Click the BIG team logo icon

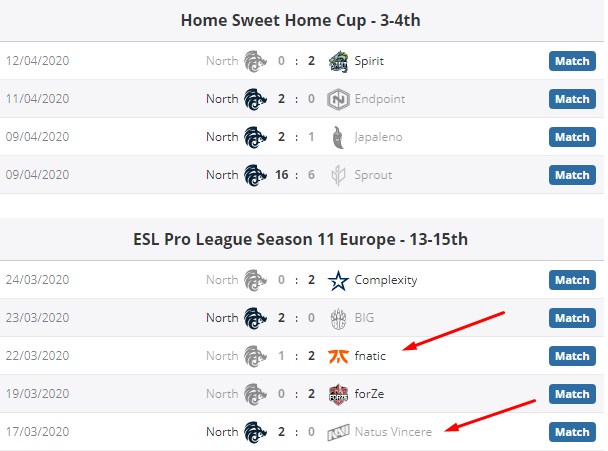tap(337, 318)
